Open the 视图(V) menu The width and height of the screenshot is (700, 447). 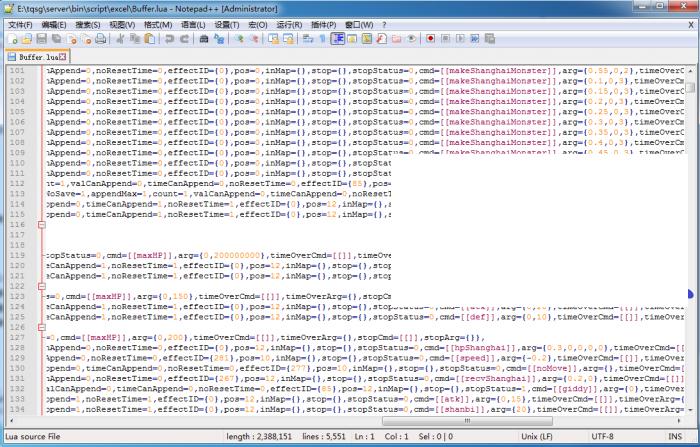122,25
